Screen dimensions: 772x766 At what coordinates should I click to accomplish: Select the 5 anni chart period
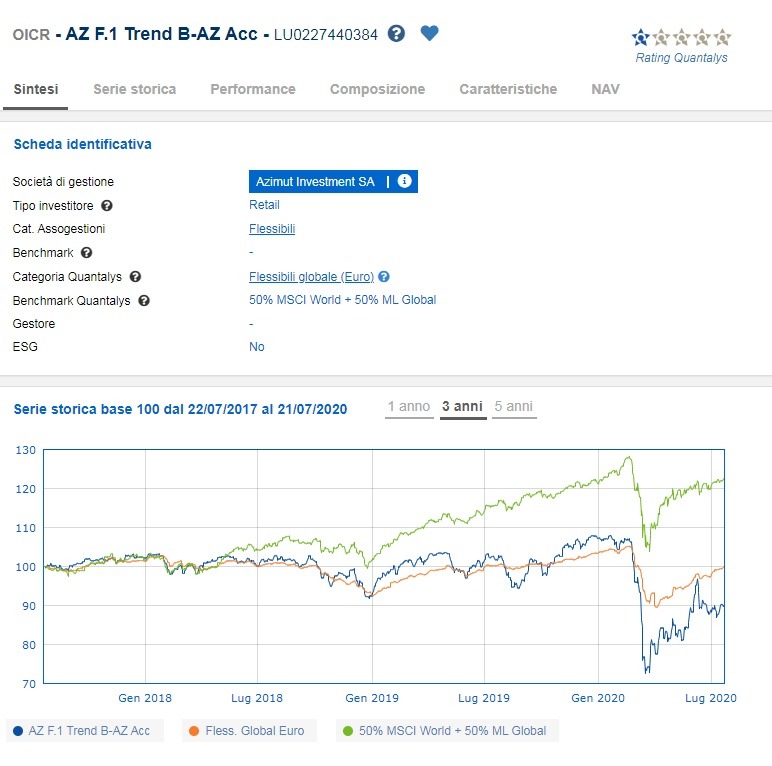click(513, 407)
